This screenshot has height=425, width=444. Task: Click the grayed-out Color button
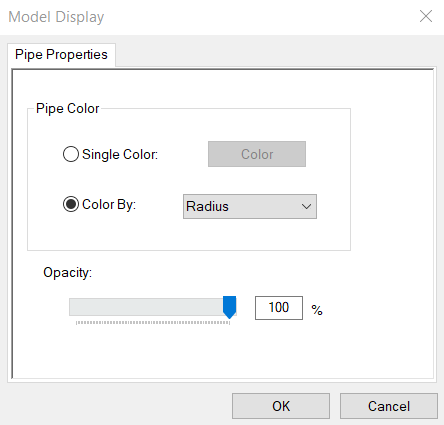pos(257,154)
